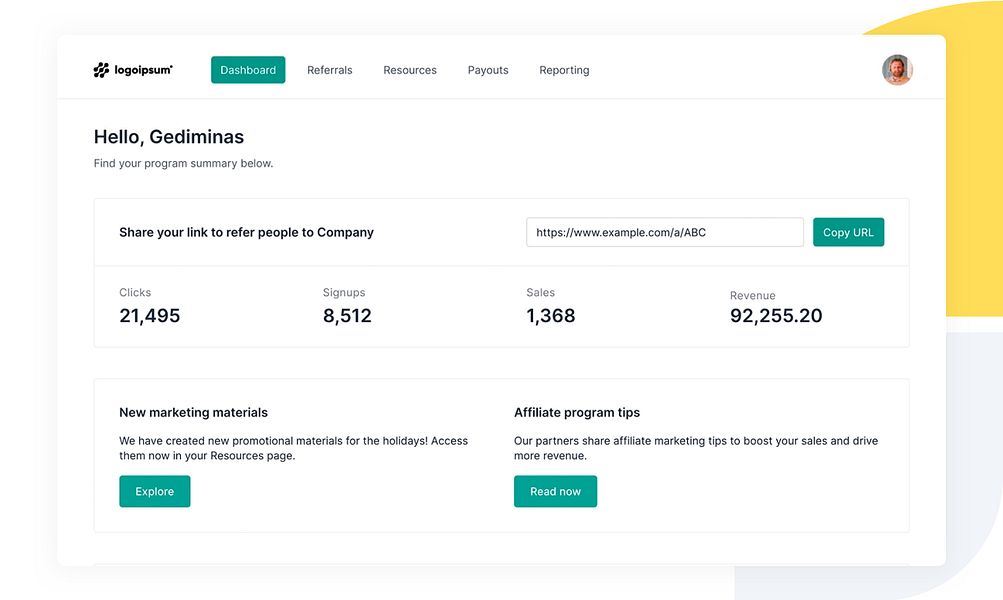The width and height of the screenshot is (1003, 600).
Task: Navigate to the Reporting tab
Action: click(x=564, y=70)
